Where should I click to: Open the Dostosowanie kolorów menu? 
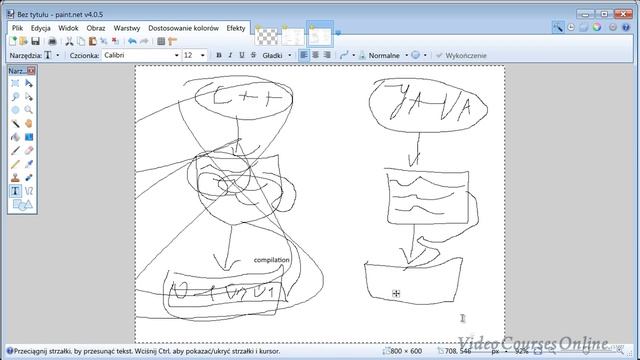(184, 28)
